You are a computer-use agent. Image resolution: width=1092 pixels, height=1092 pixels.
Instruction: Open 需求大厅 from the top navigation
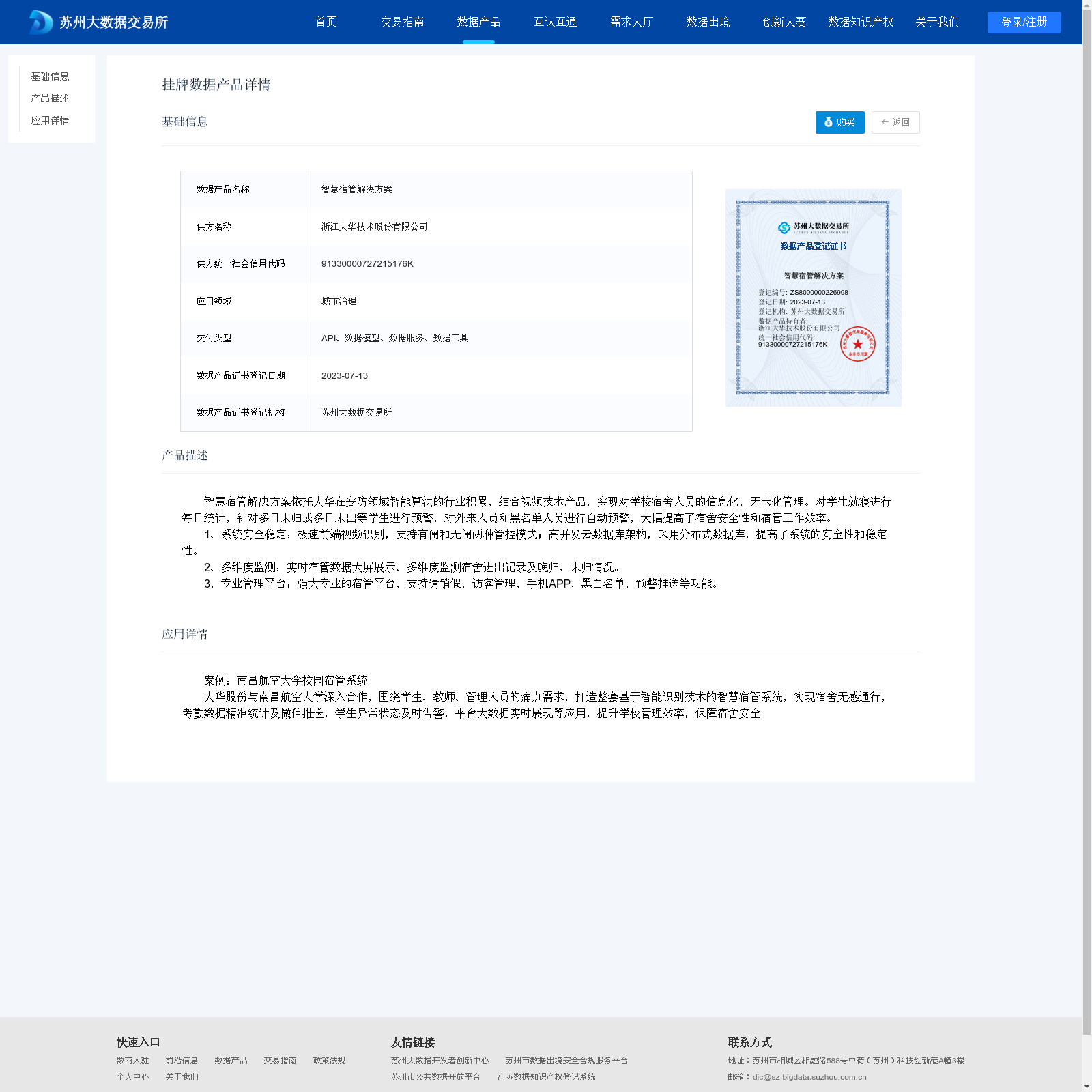tap(631, 22)
